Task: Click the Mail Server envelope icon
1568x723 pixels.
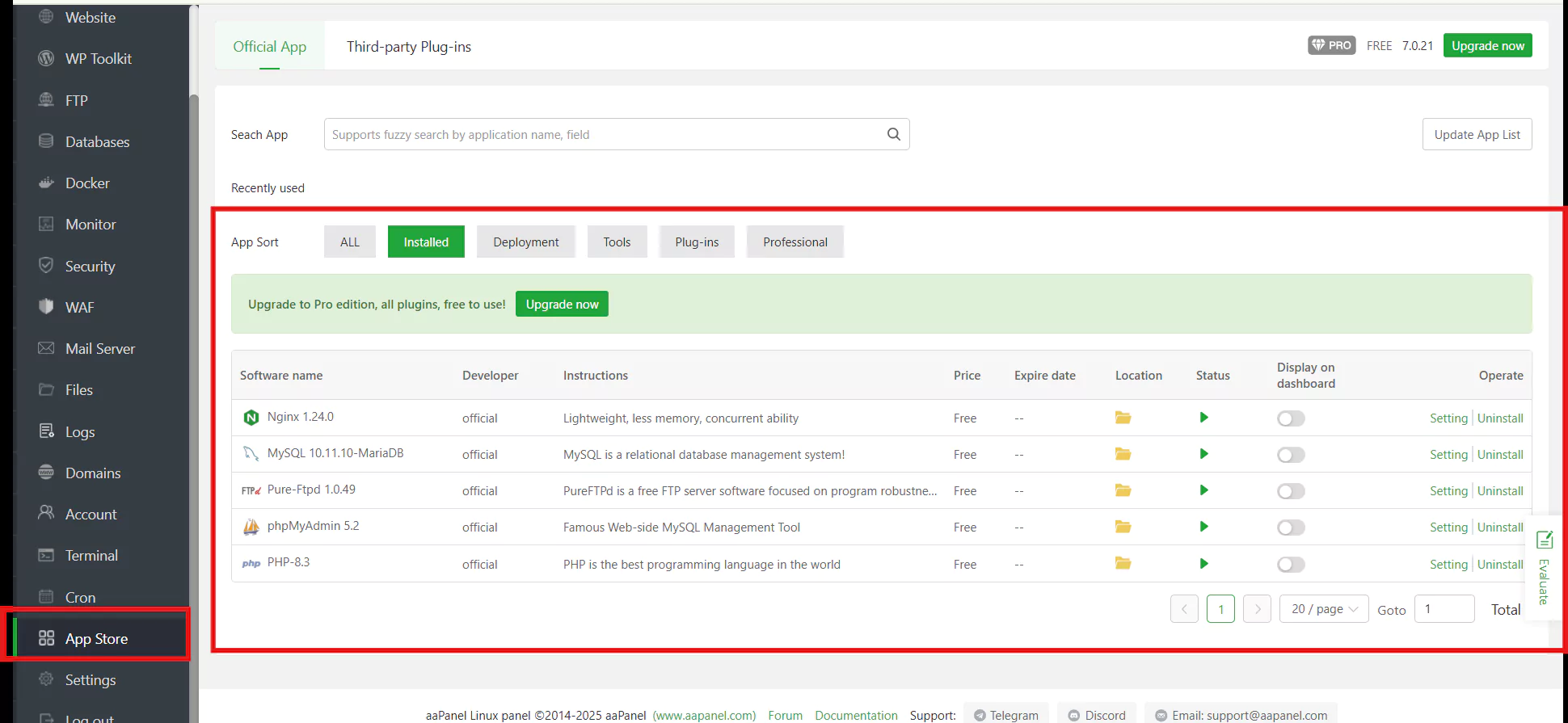Action: pos(46,348)
